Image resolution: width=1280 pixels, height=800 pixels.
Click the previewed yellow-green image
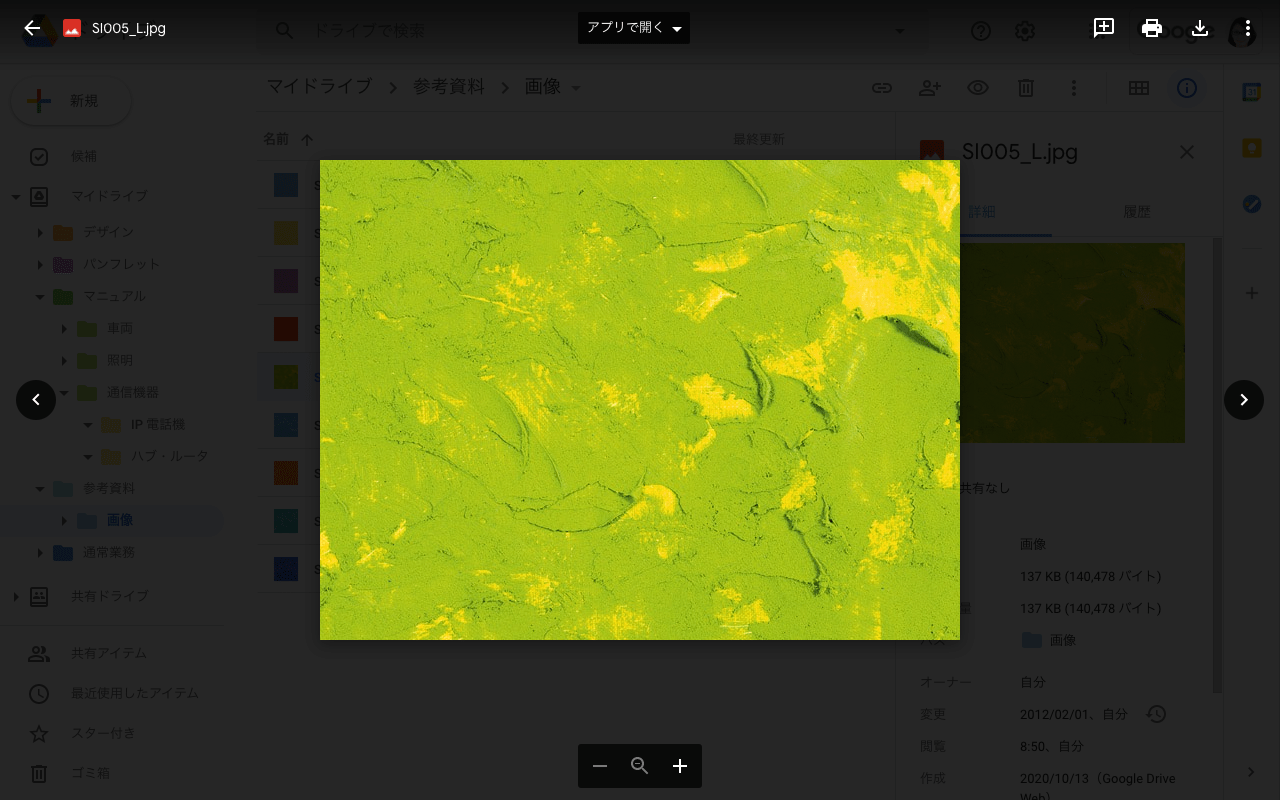click(x=640, y=400)
